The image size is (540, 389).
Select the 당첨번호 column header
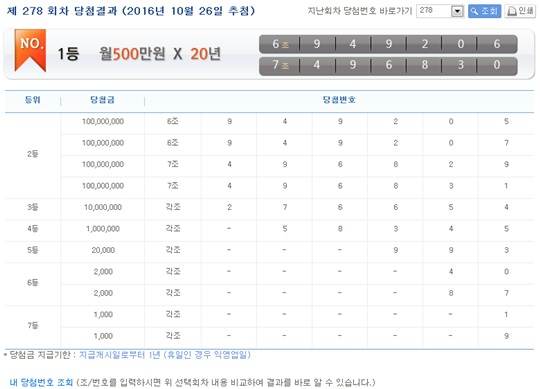339,100
